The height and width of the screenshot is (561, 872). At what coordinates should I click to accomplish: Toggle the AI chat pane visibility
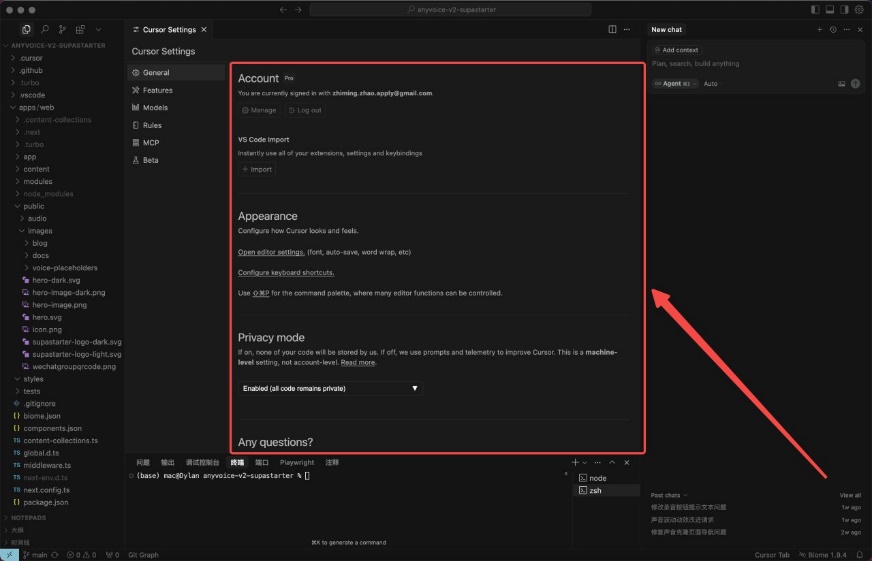[x=844, y=9]
